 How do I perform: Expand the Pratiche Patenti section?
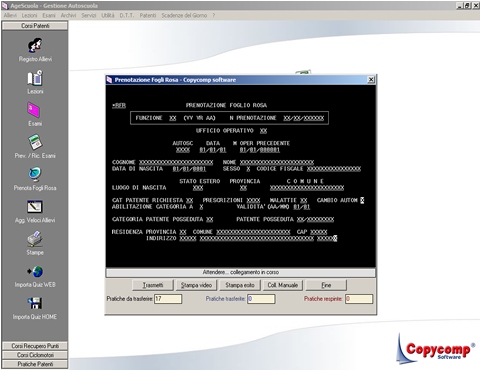pos(35,364)
